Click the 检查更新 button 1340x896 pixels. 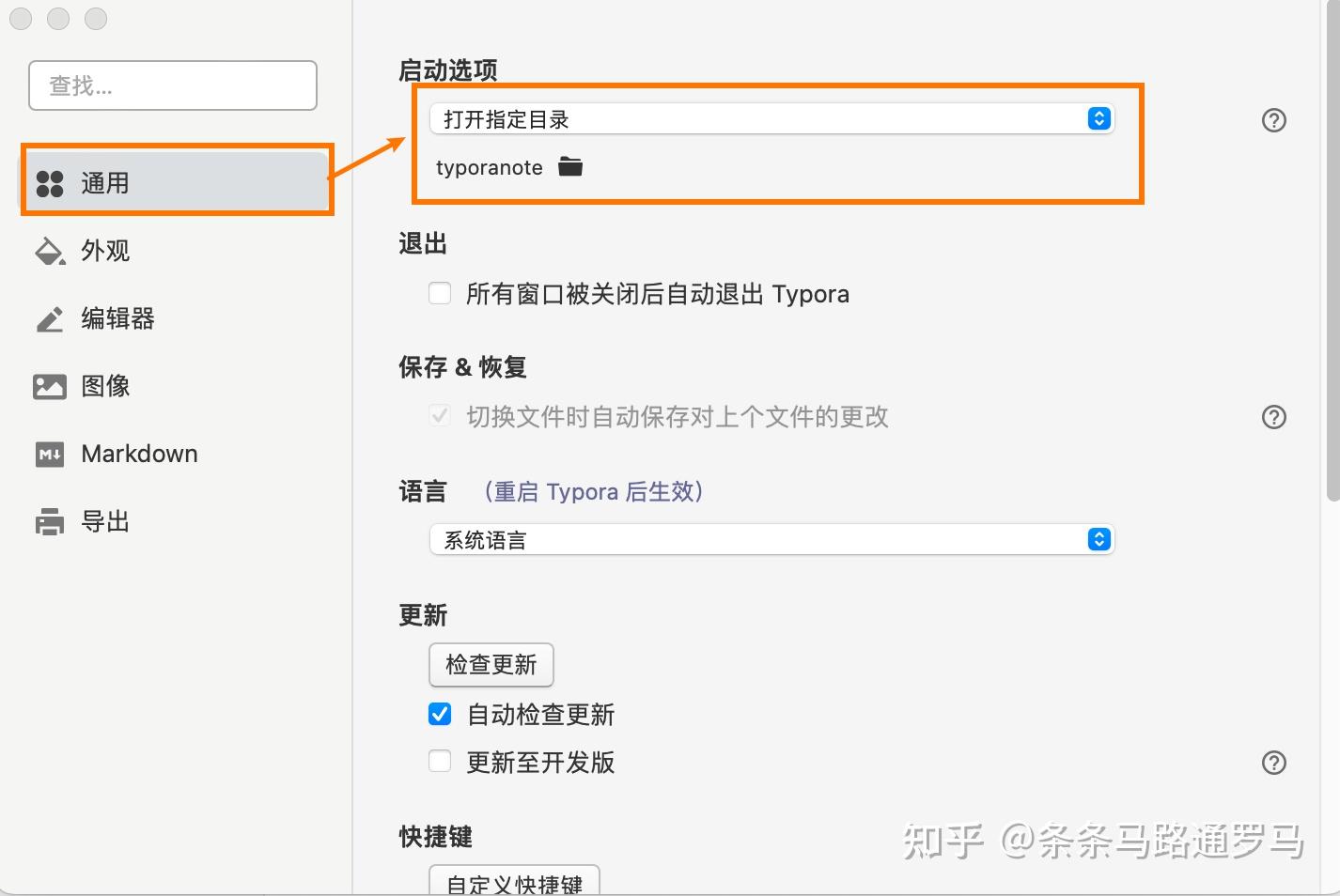click(x=491, y=665)
